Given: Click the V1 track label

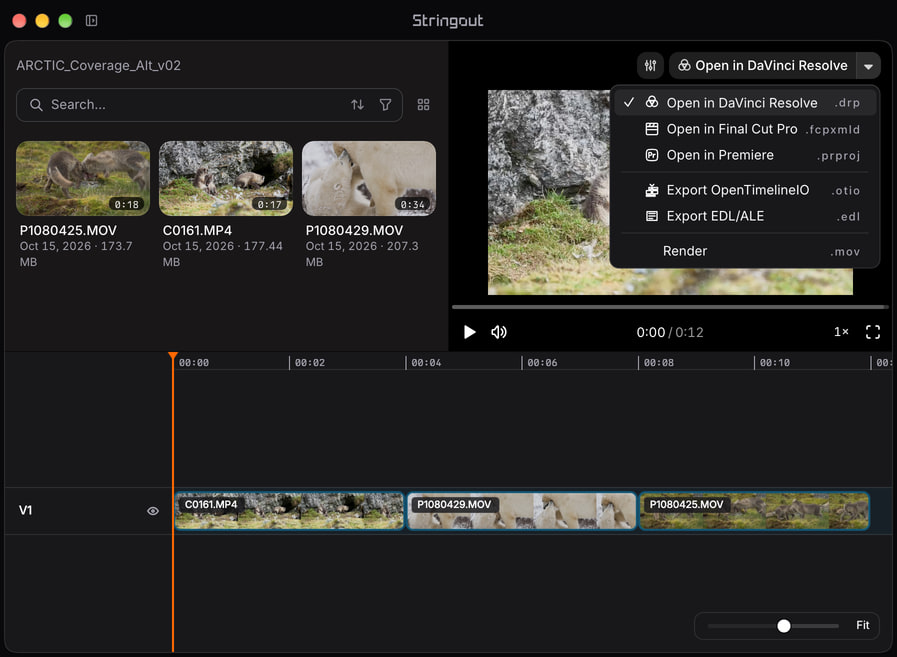Looking at the screenshot, I should [x=26, y=510].
